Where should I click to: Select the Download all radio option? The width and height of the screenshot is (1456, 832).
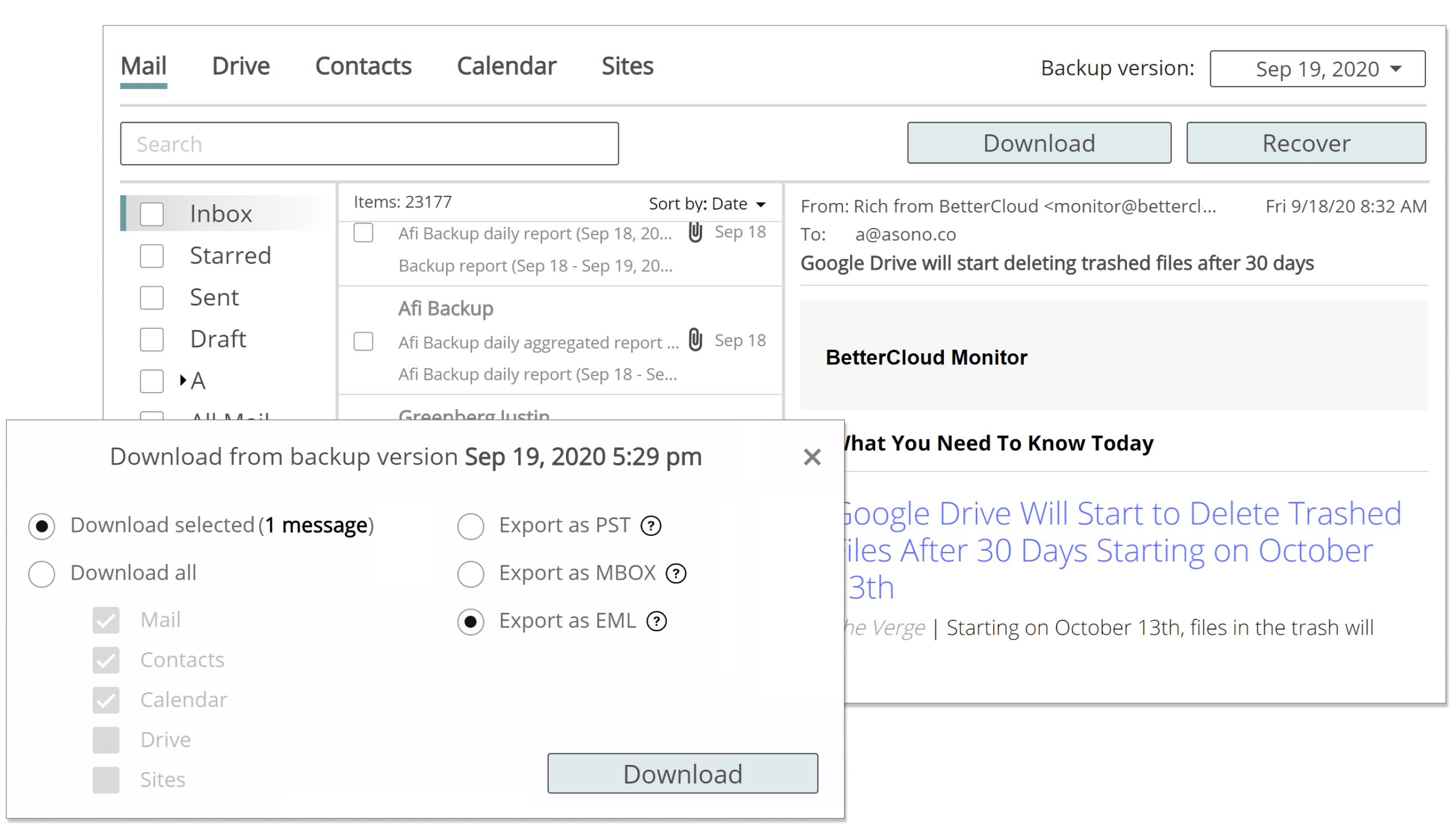pos(42,574)
